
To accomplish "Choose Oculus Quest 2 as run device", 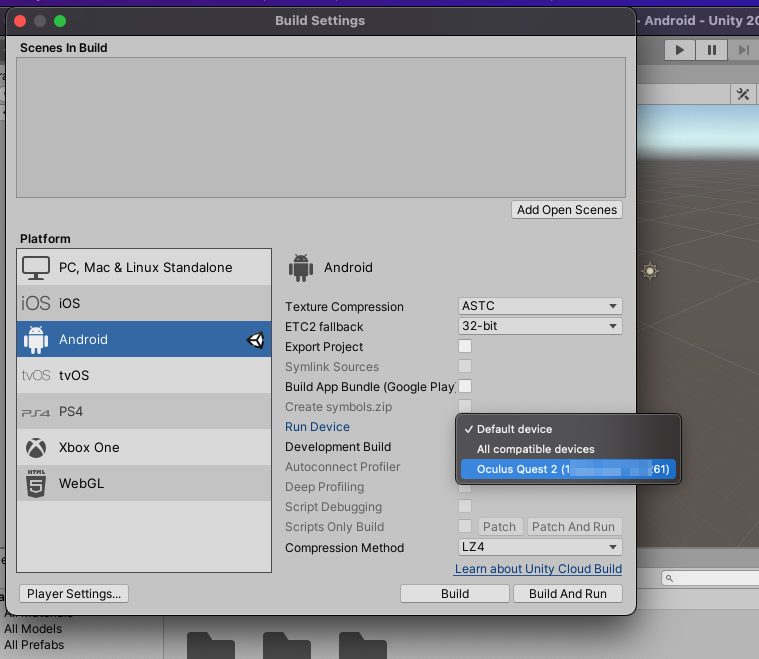I will click(x=568, y=469).
